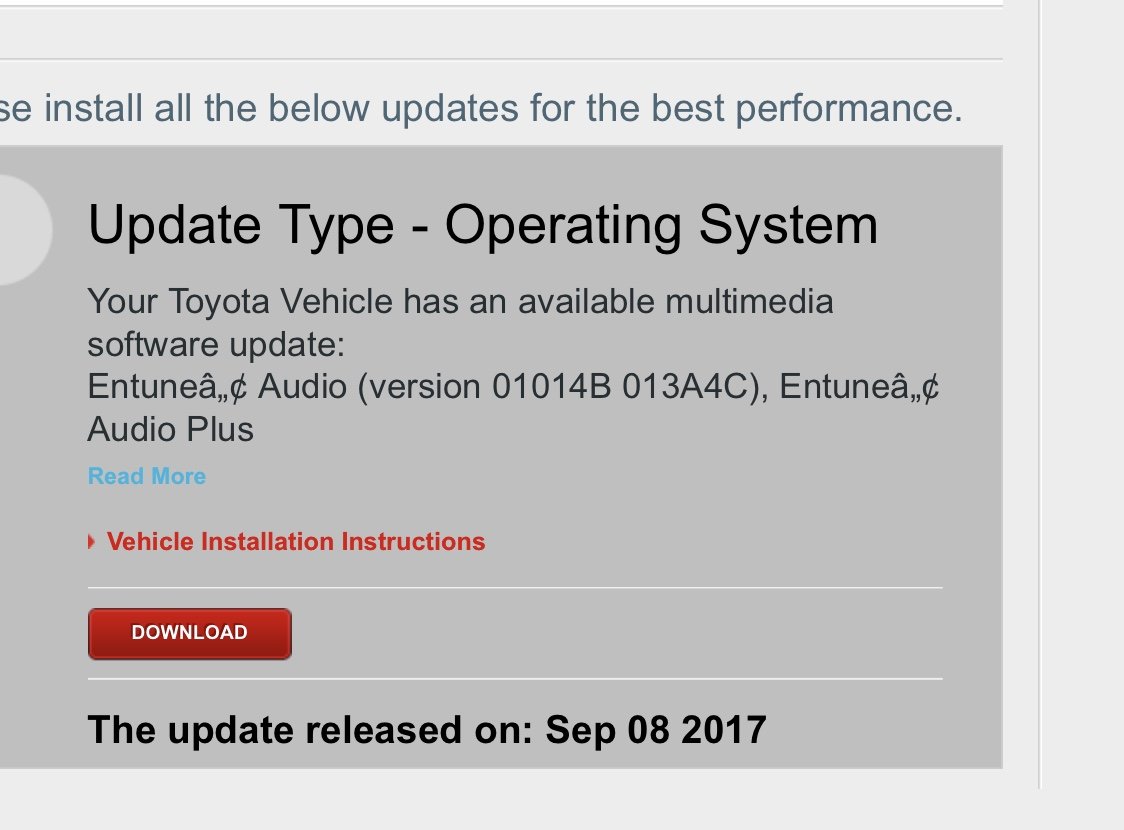The height and width of the screenshot is (830, 1124).
Task: Open Vehicle Installation Instructions link text
Action: pos(296,541)
